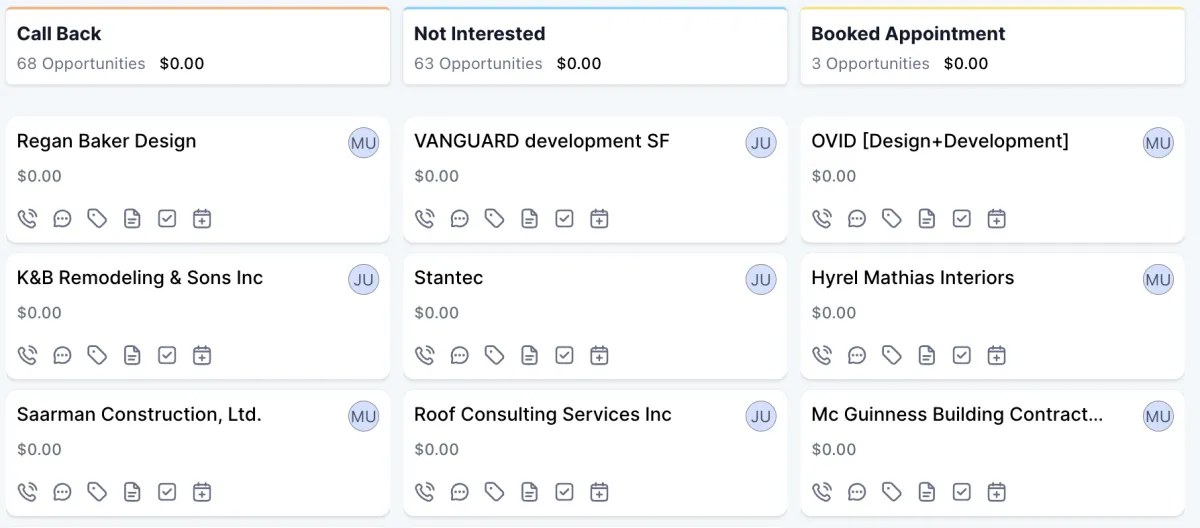Click JU avatar on Stantec card
Image resolution: width=1200 pixels, height=528 pixels.
(x=761, y=280)
